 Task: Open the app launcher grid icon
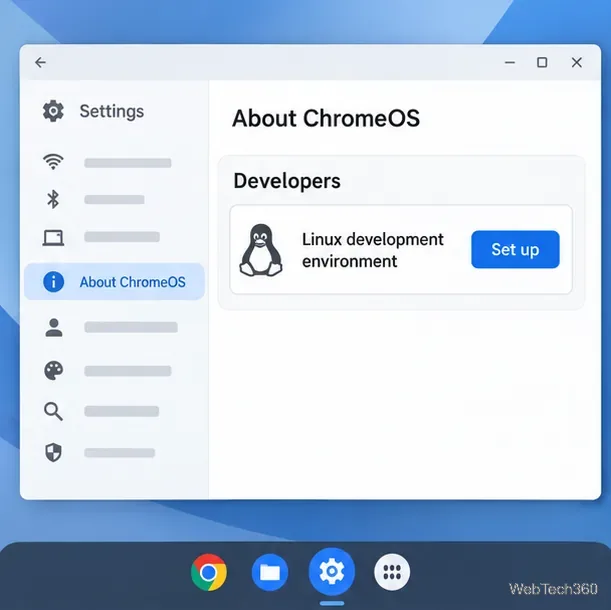coord(392,572)
